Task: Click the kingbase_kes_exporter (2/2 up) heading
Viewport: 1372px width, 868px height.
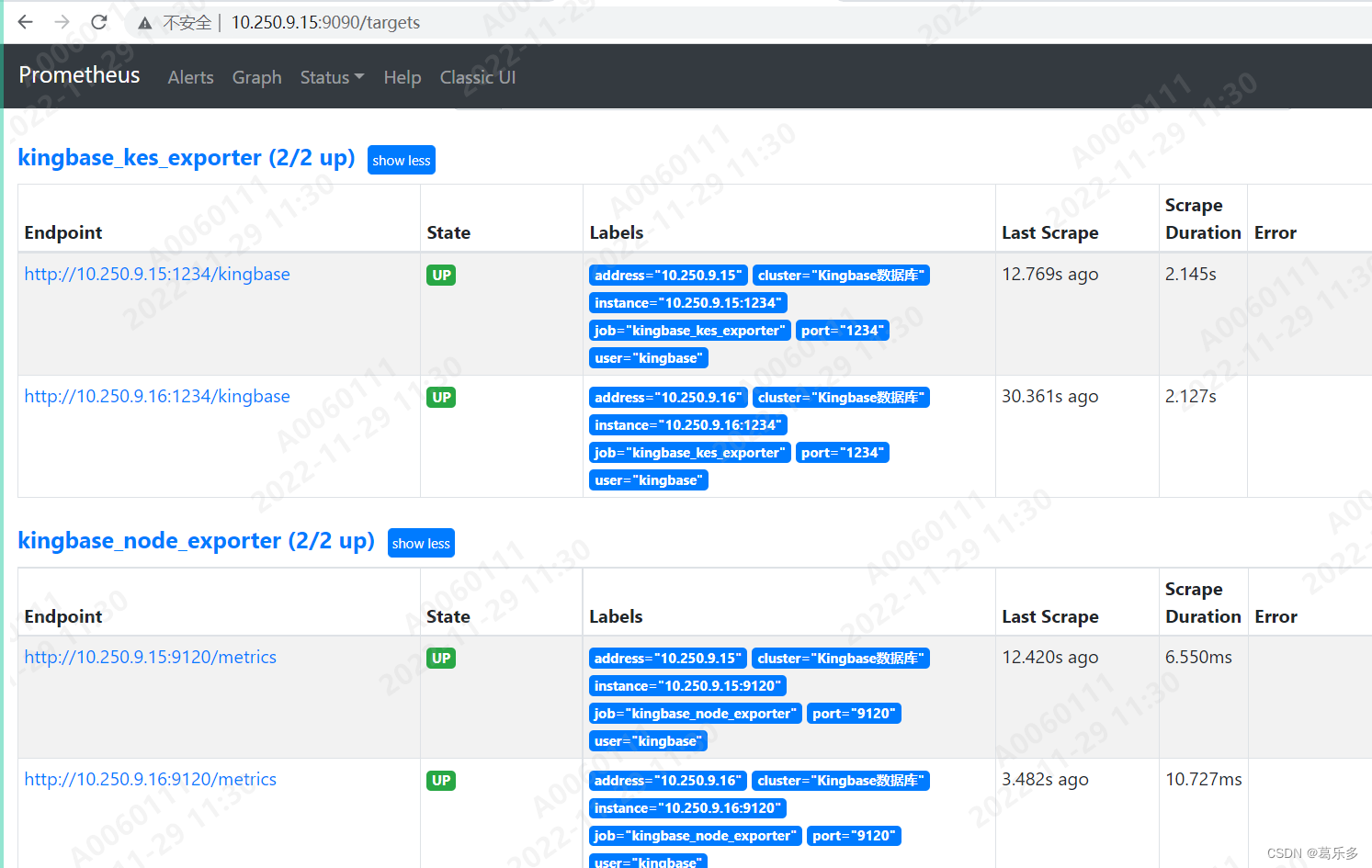Action: click(187, 158)
